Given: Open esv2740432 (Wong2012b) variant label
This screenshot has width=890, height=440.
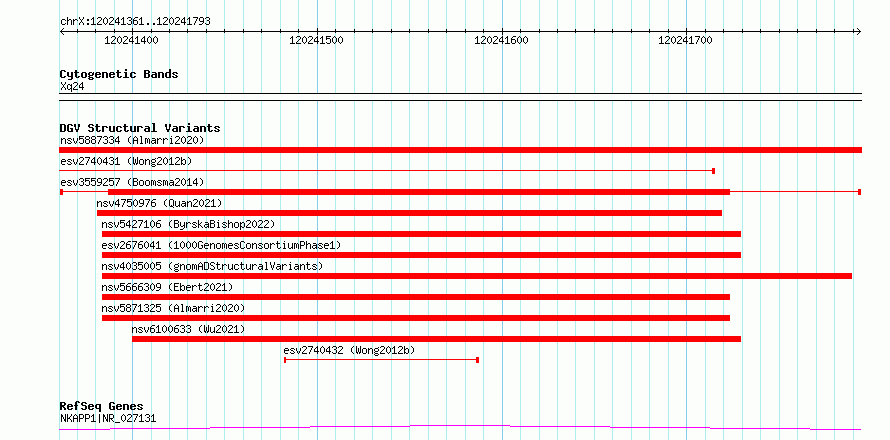Looking at the screenshot, I should 349,350.
